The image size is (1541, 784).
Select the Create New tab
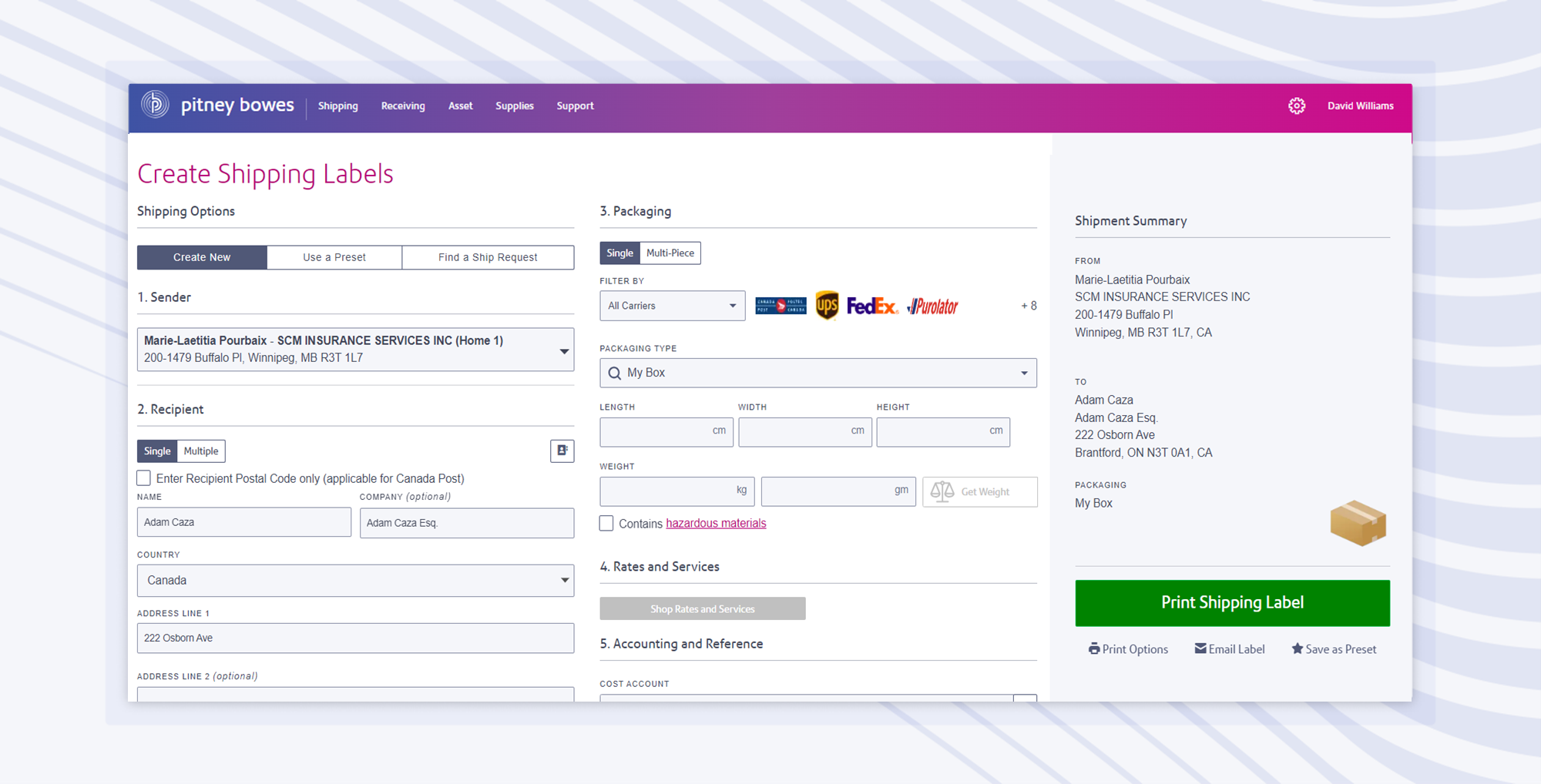point(202,257)
